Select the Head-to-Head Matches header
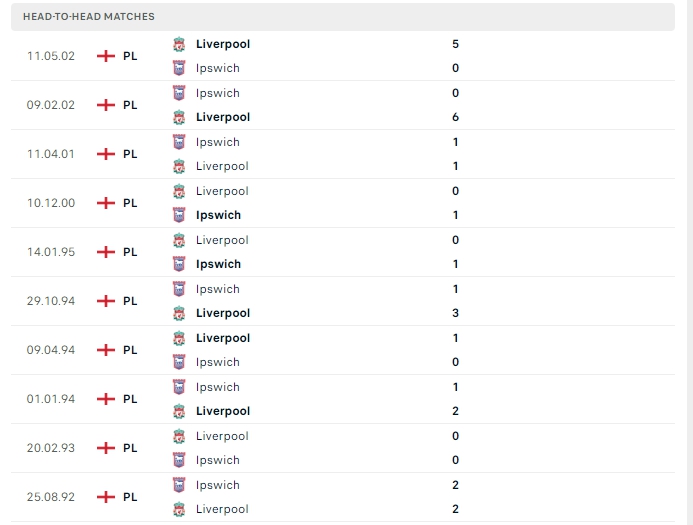Screen dimensions: 693x525 (x=89, y=17)
